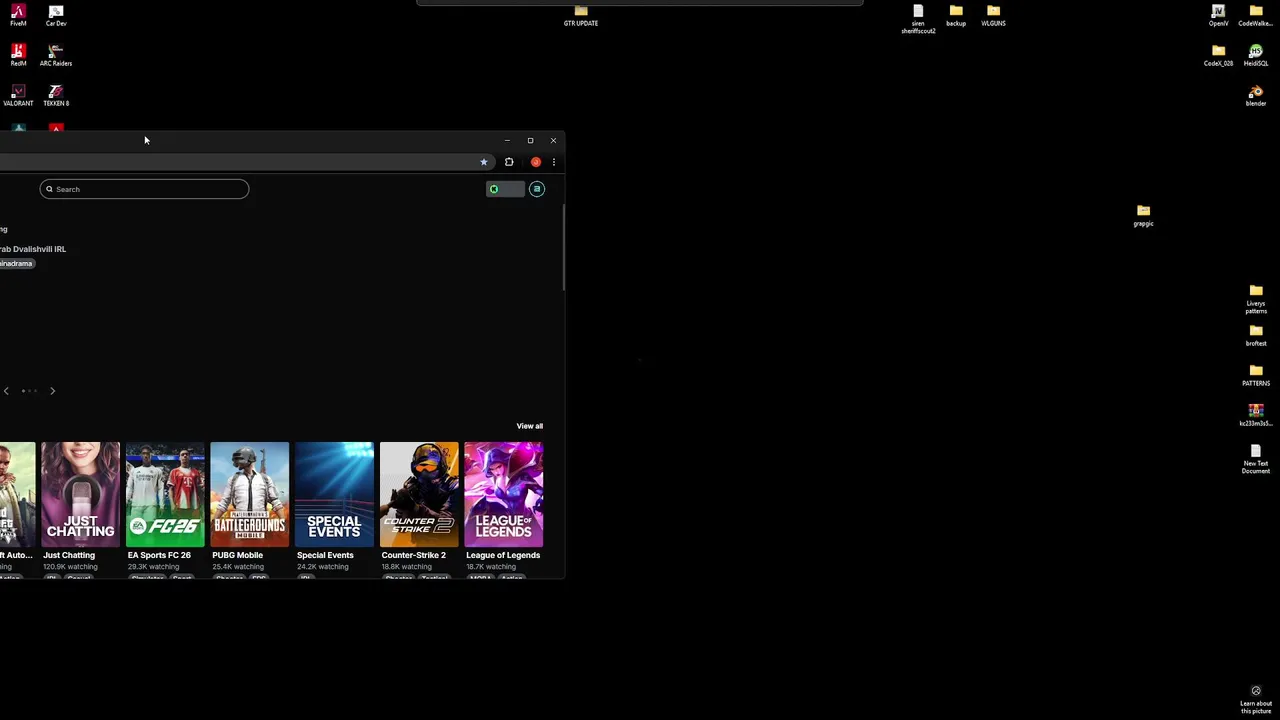The height and width of the screenshot is (720, 1280).
Task: Go to the next carousel slide
Action: pyautogui.click(x=52, y=391)
